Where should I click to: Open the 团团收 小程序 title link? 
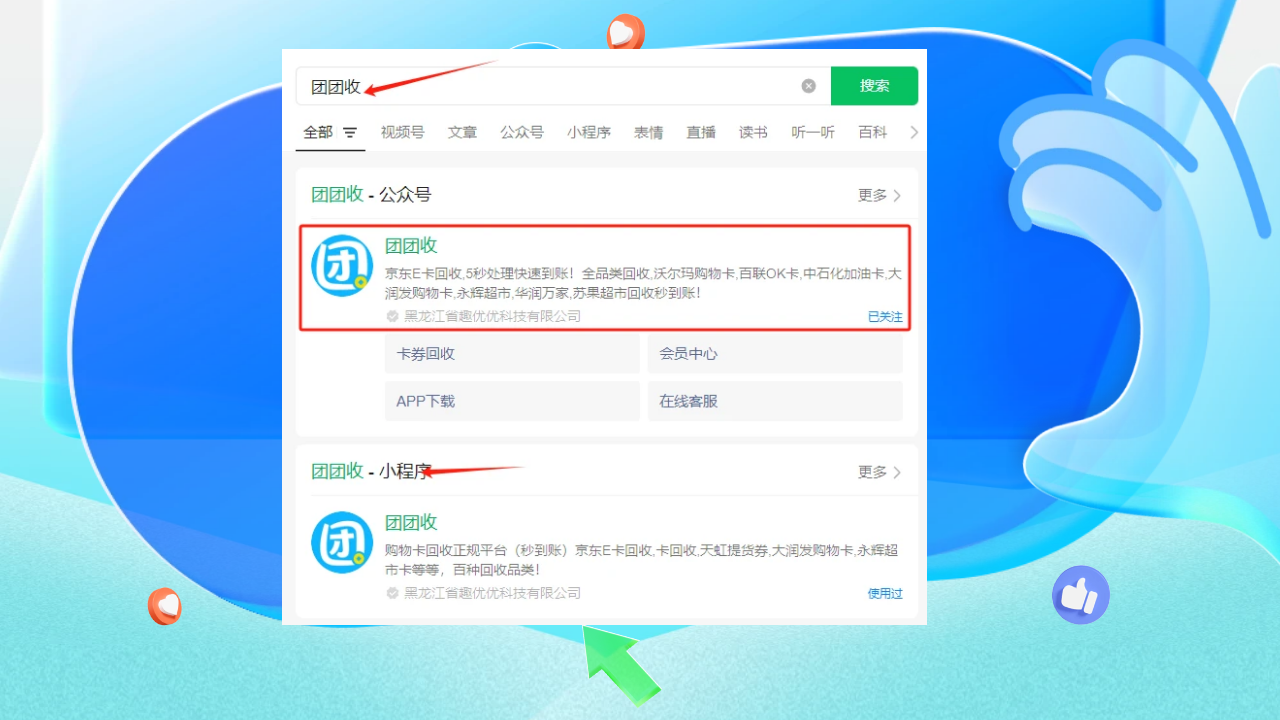(x=411, y=523)
